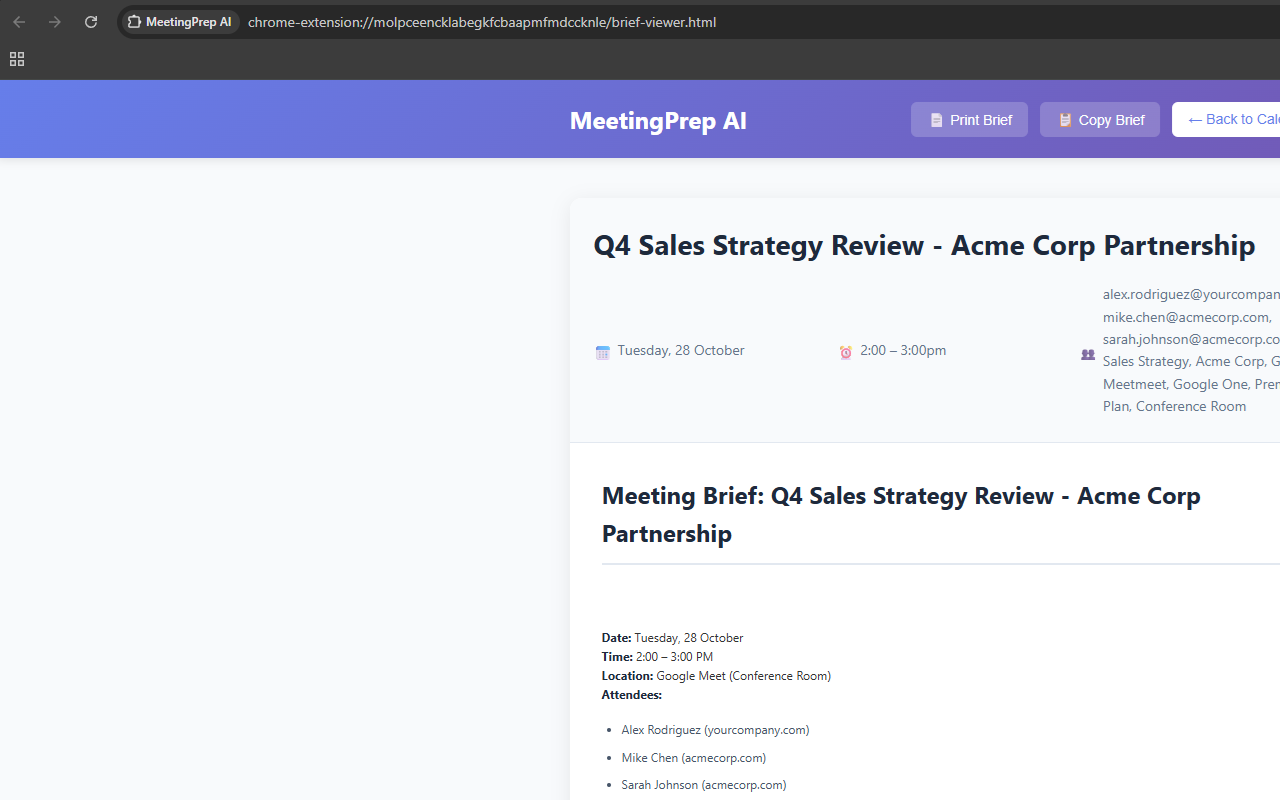Click alex.rodriguez@yourcompany email address
Viewport: 1280px width, 800px height.
click(1188, 294)
